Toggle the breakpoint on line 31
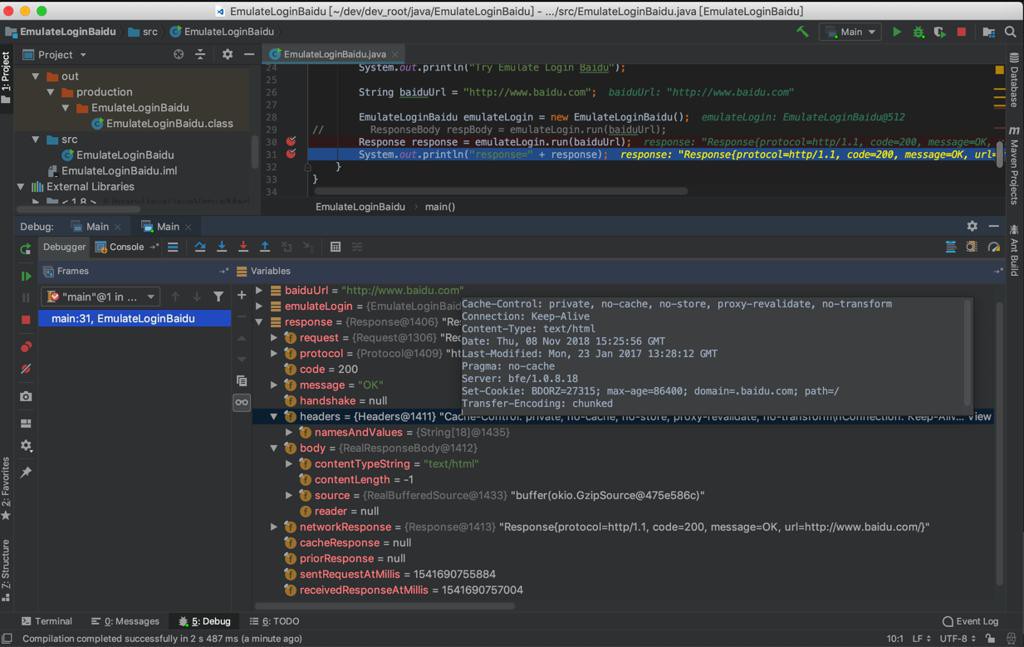The width and height of the screenshot is (1024, 647). pyautogui.click(x=291, y=154)
